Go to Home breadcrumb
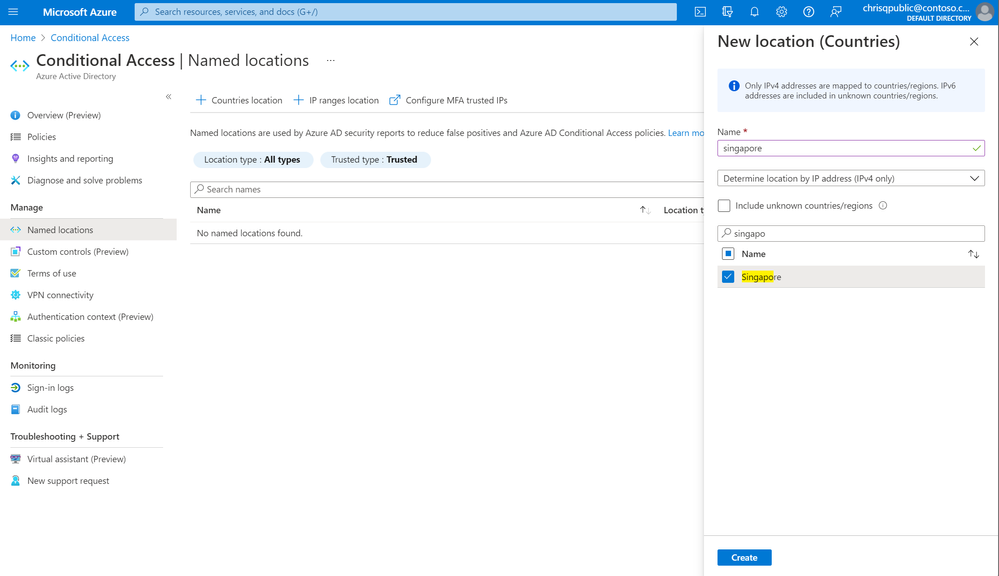 click(x=23, y=38)
